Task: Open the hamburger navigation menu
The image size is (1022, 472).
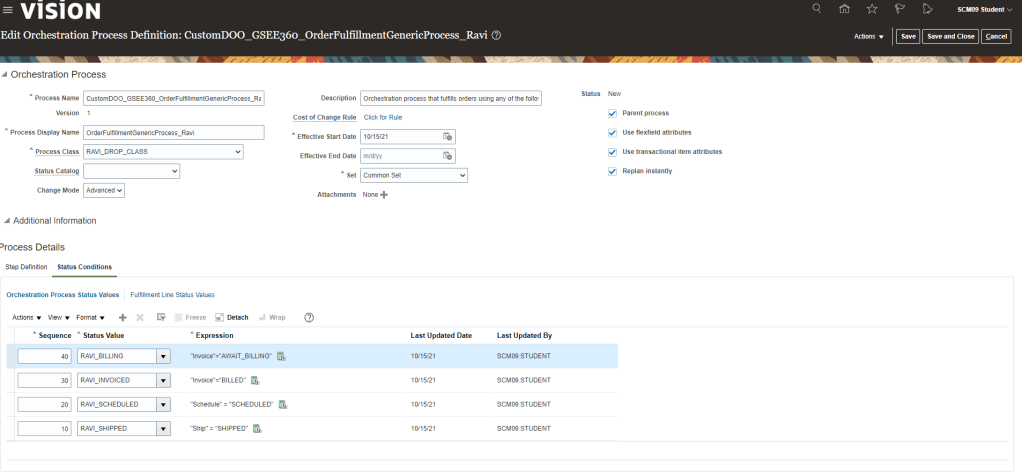Action: pyautogui.click(x=8, y=10)
